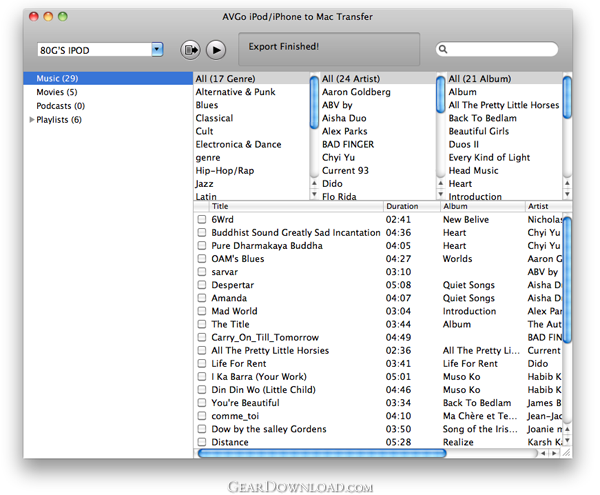Filter by album Beautiful Girls
Viewport: 600px width, 495px height.
pyautogui.click(x=479, y=131)
